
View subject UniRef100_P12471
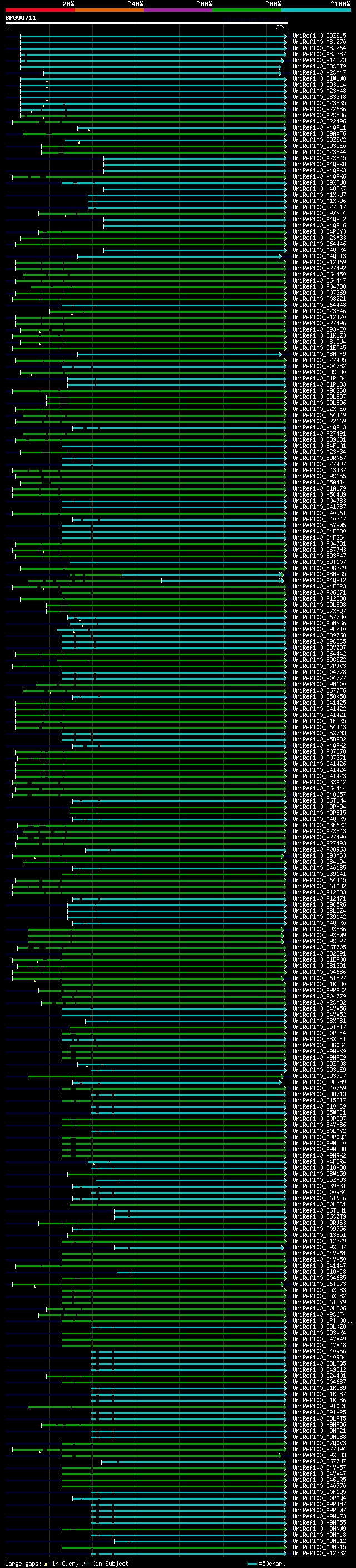pyautogui.click(x=319, y=898)
